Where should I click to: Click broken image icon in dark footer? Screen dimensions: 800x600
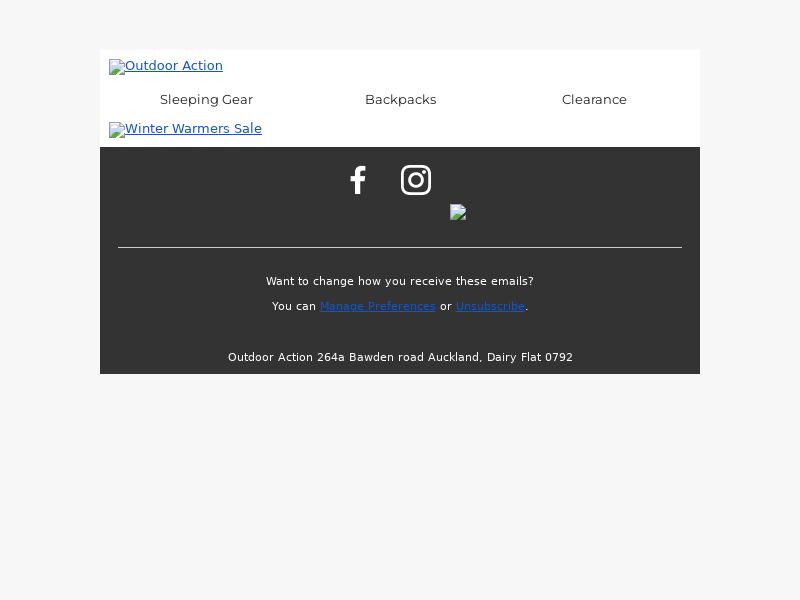tap(458, 212)
